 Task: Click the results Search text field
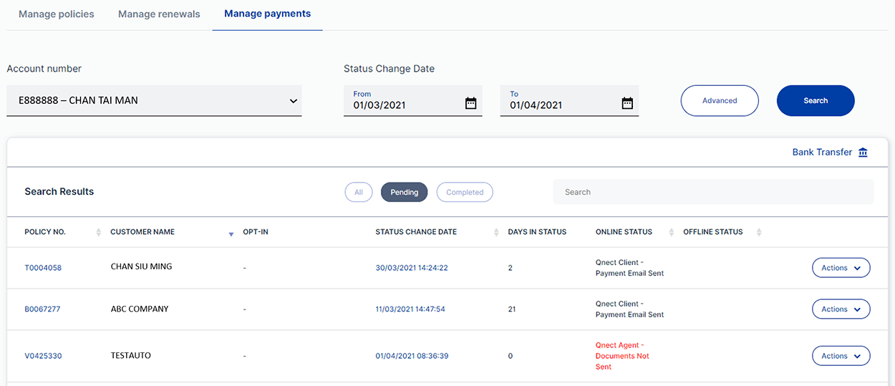click(713, 192)
